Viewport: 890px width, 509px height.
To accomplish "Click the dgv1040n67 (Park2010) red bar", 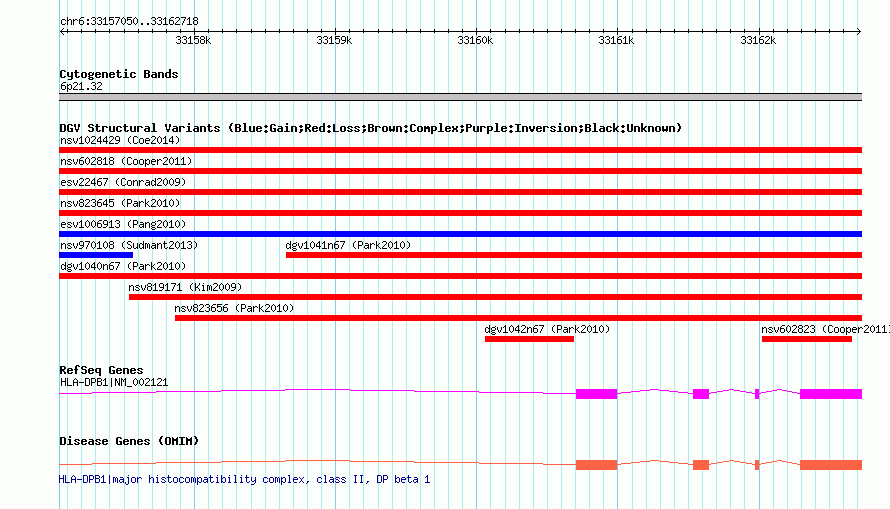I will 460,276.
